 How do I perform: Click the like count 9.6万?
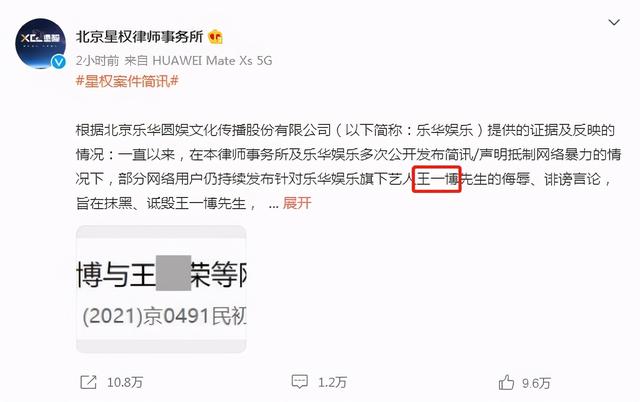tap(536, 383)
